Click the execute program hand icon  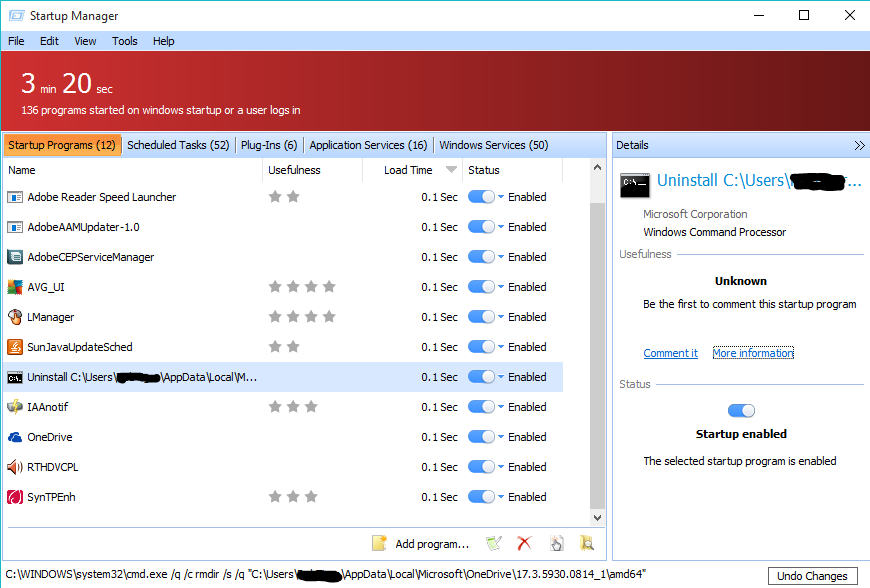coord(557,544)
